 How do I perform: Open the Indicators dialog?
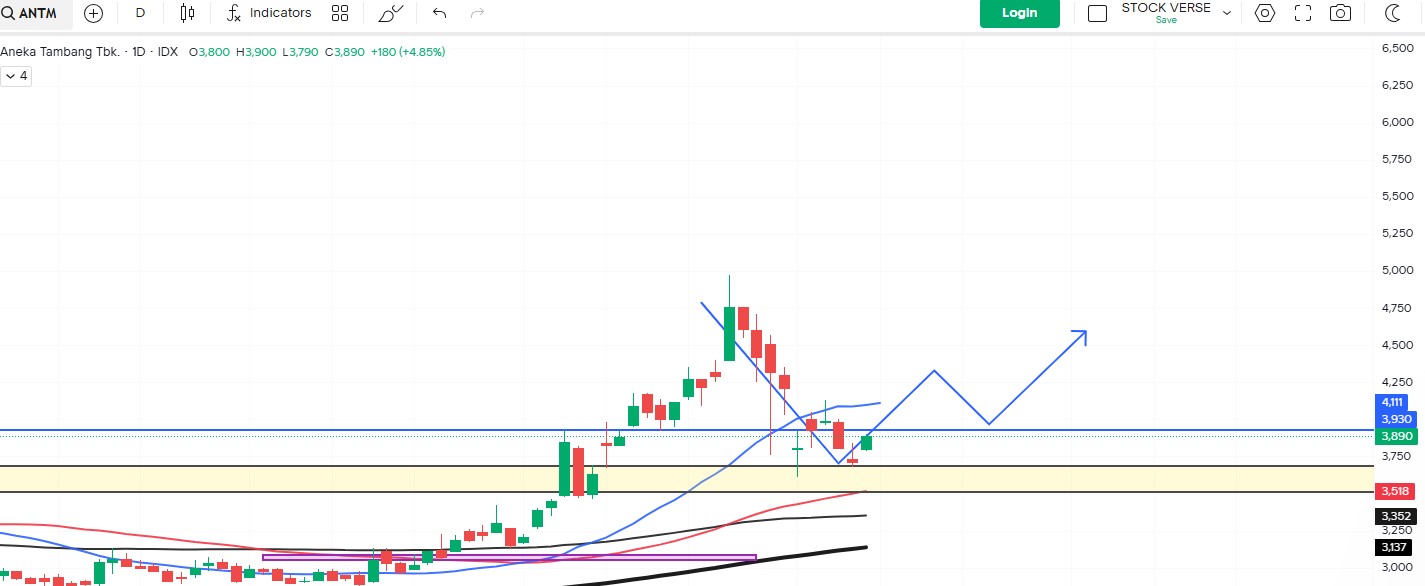click(269, 13)
